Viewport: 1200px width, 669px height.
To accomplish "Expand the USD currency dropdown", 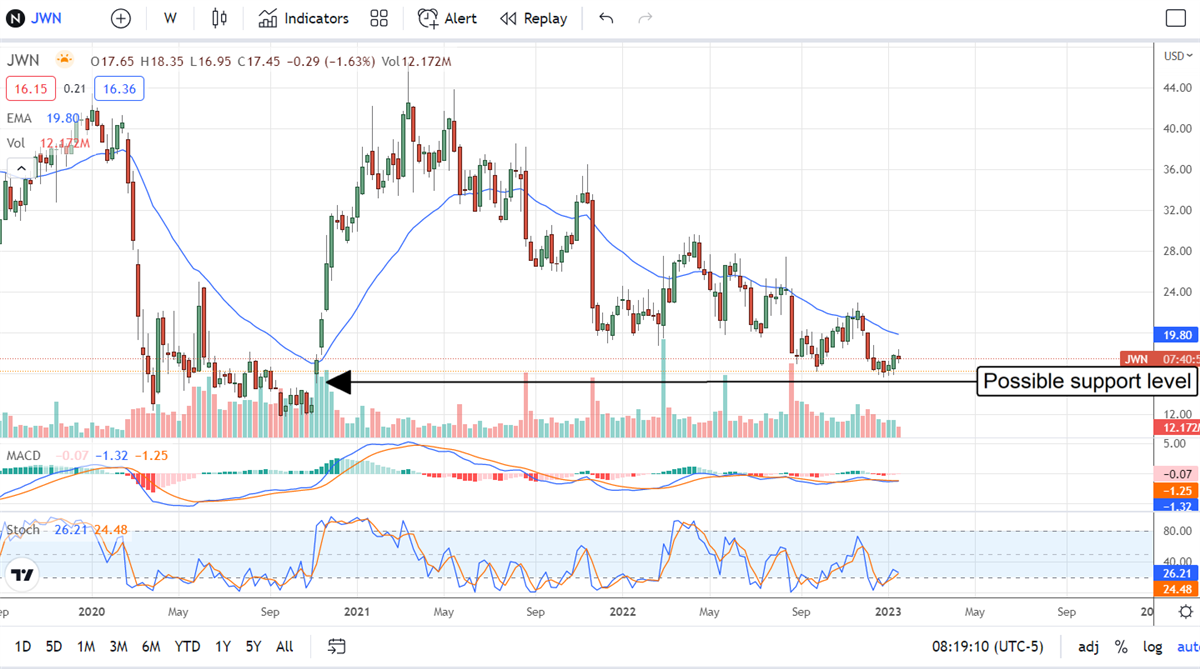I will click(x=1177, y=56).
